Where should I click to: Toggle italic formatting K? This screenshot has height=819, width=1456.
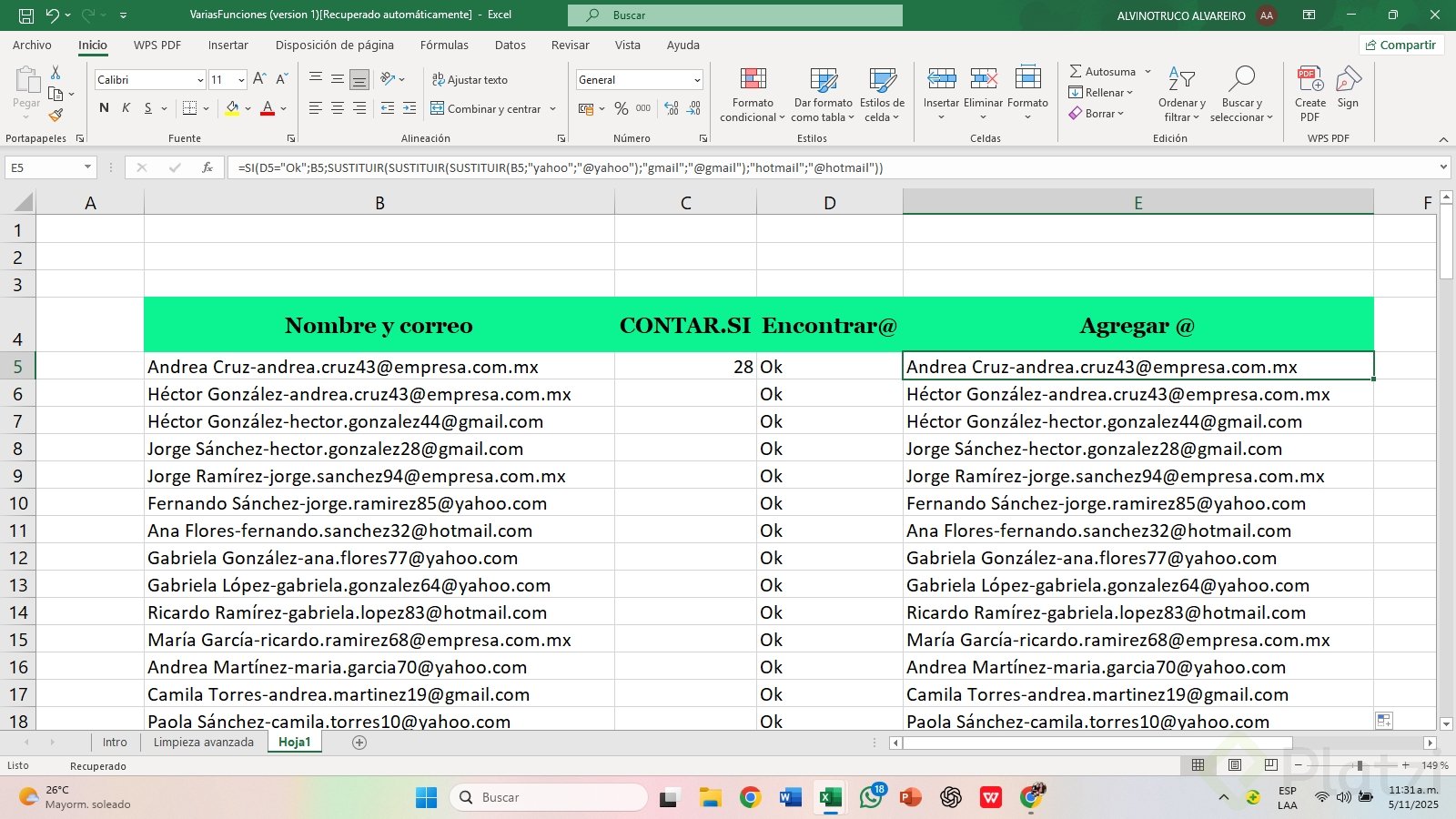[x=126, y=108]
